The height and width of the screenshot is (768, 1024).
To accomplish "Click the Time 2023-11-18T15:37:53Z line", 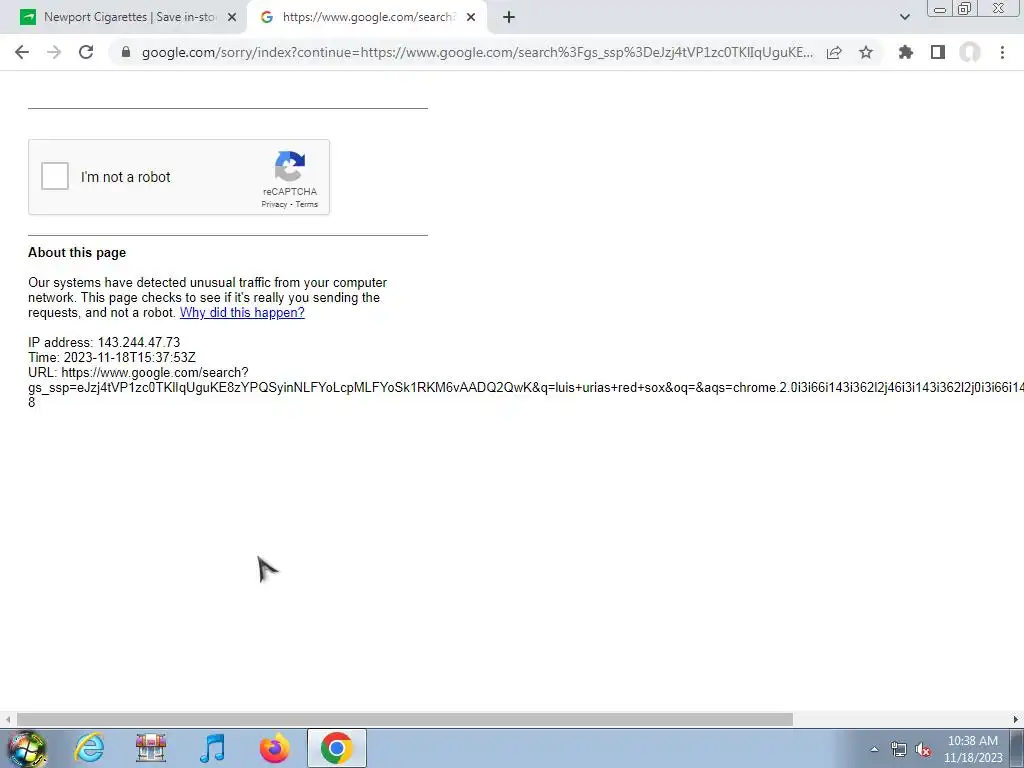I will pyautogui.click(x=112, y=357).
